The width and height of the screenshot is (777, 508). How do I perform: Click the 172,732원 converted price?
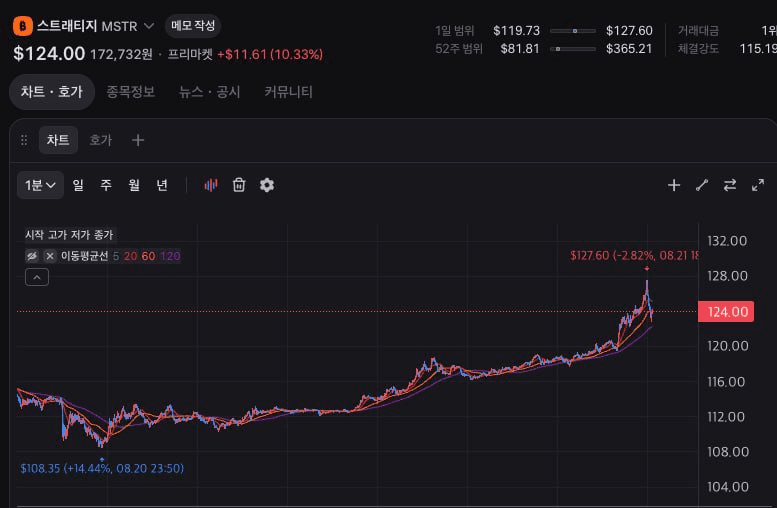pos(121,54)
